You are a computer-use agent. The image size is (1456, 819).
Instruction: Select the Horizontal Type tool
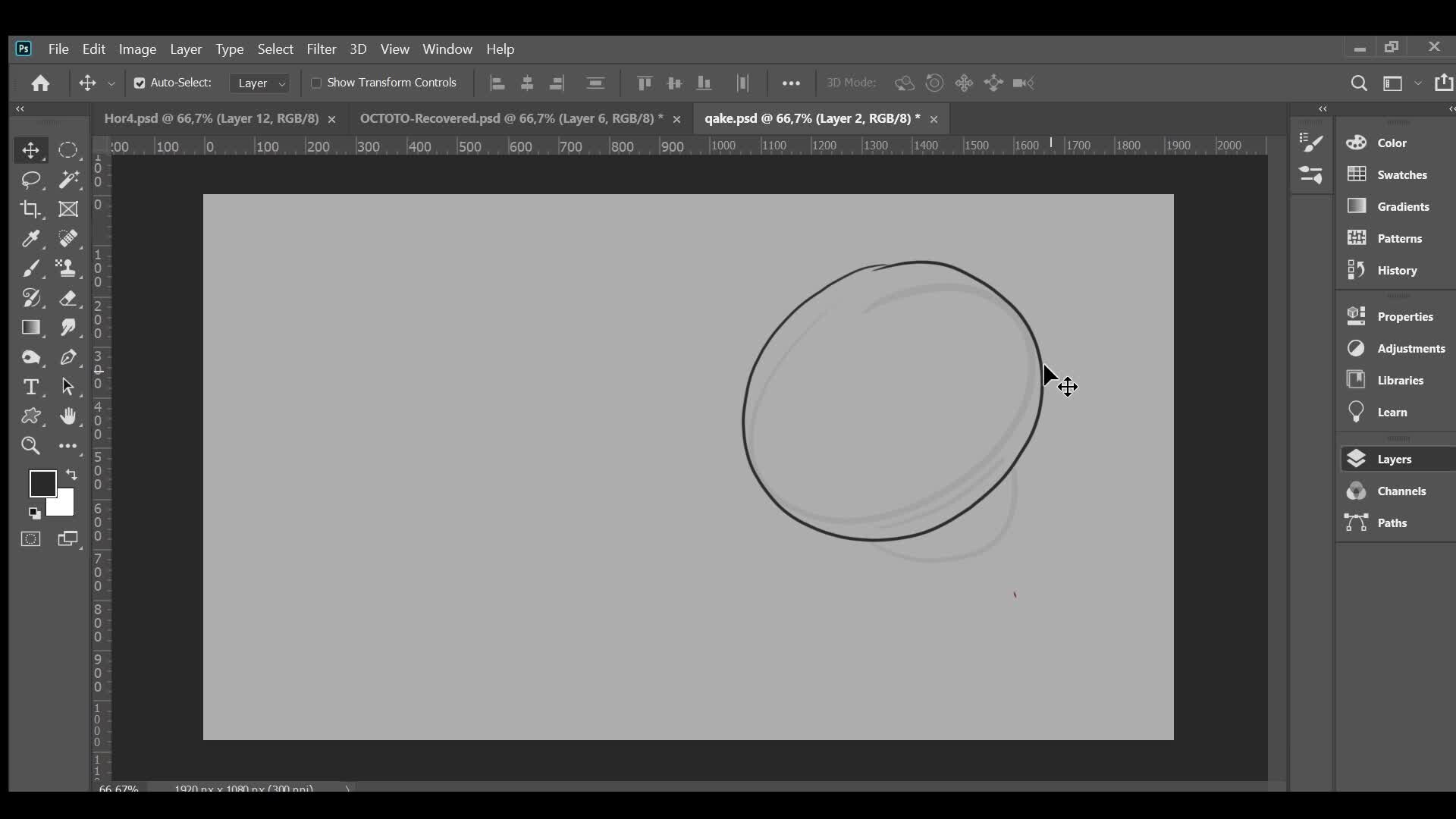click(30, 387)
